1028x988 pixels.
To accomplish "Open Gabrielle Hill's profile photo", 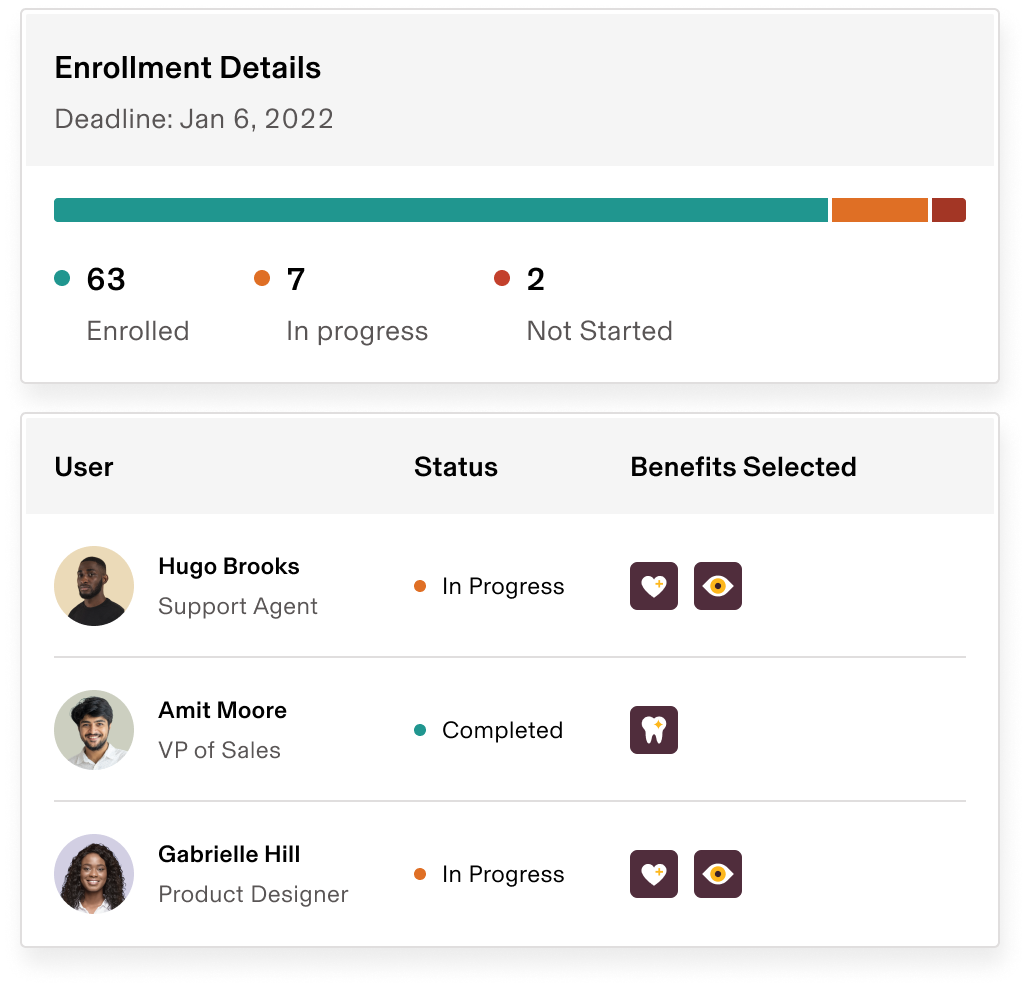I will point(94,874).
